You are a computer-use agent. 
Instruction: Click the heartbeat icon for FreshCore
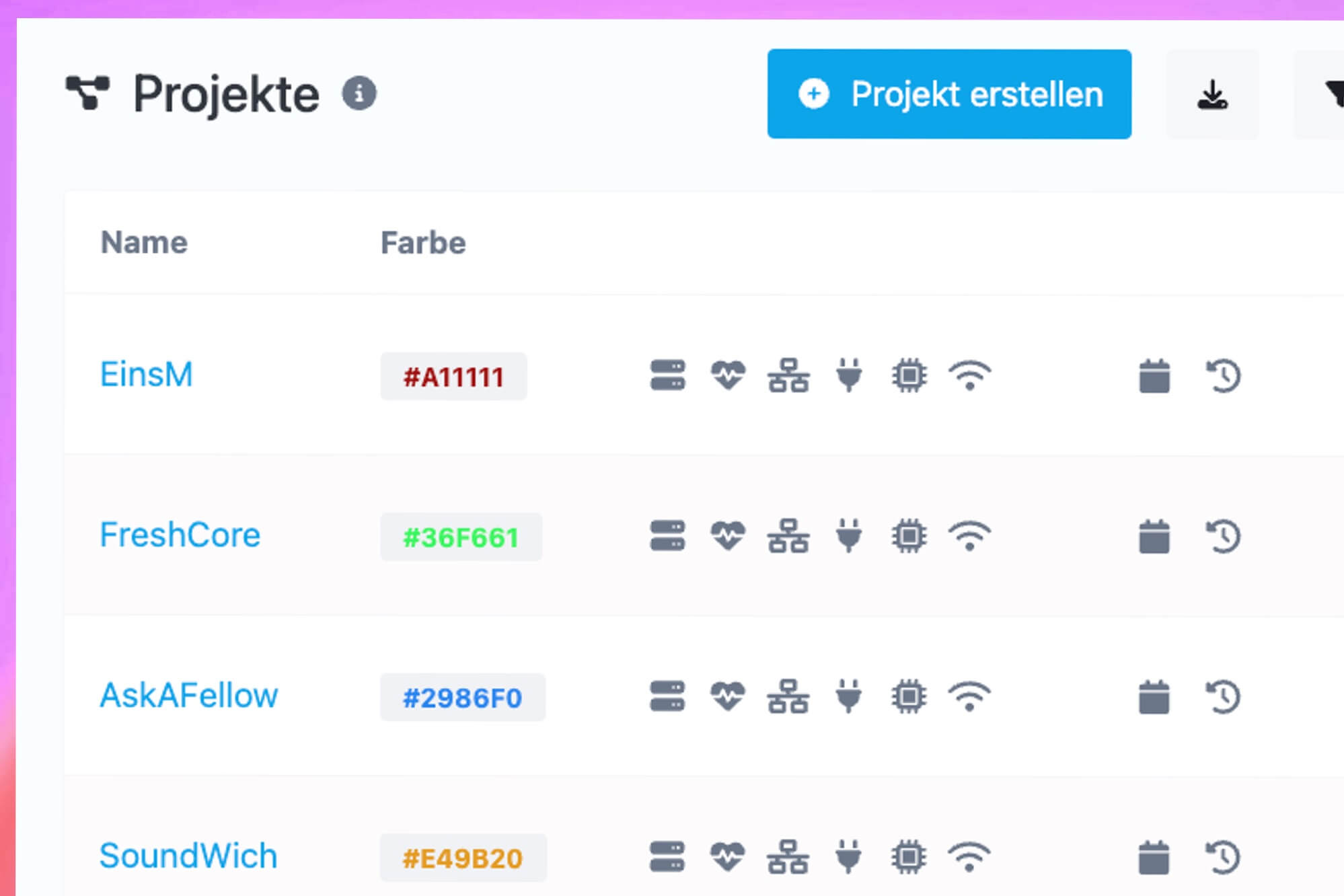(x=728, y=536)
